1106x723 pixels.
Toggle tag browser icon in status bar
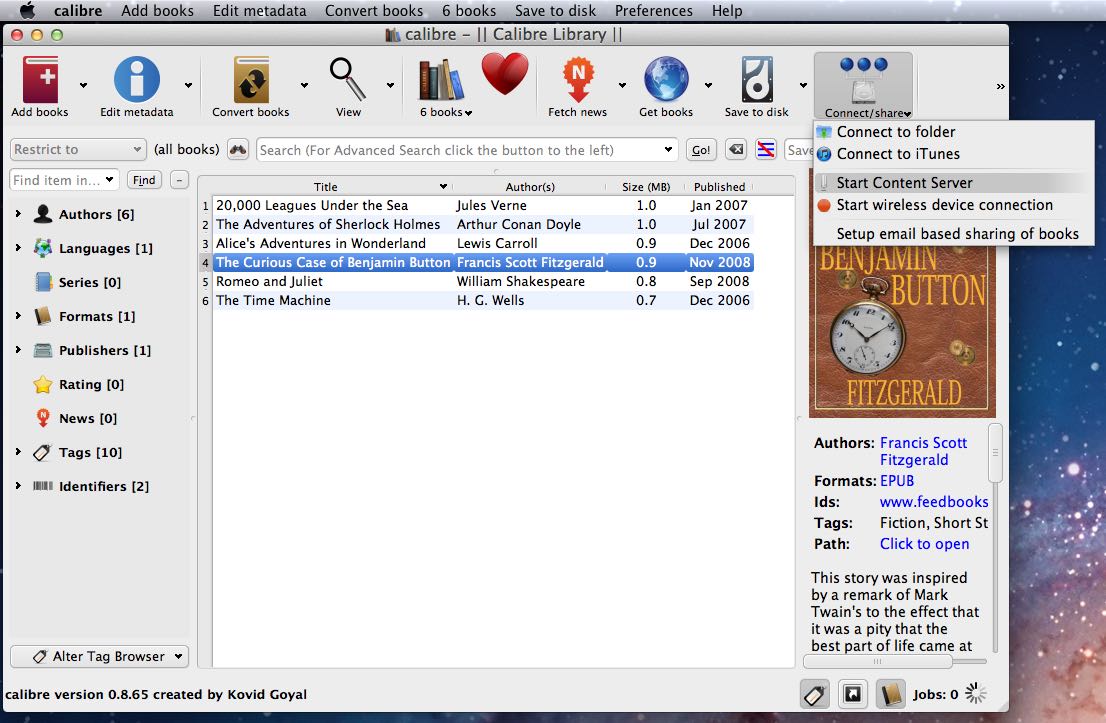(x=814, y=695)
